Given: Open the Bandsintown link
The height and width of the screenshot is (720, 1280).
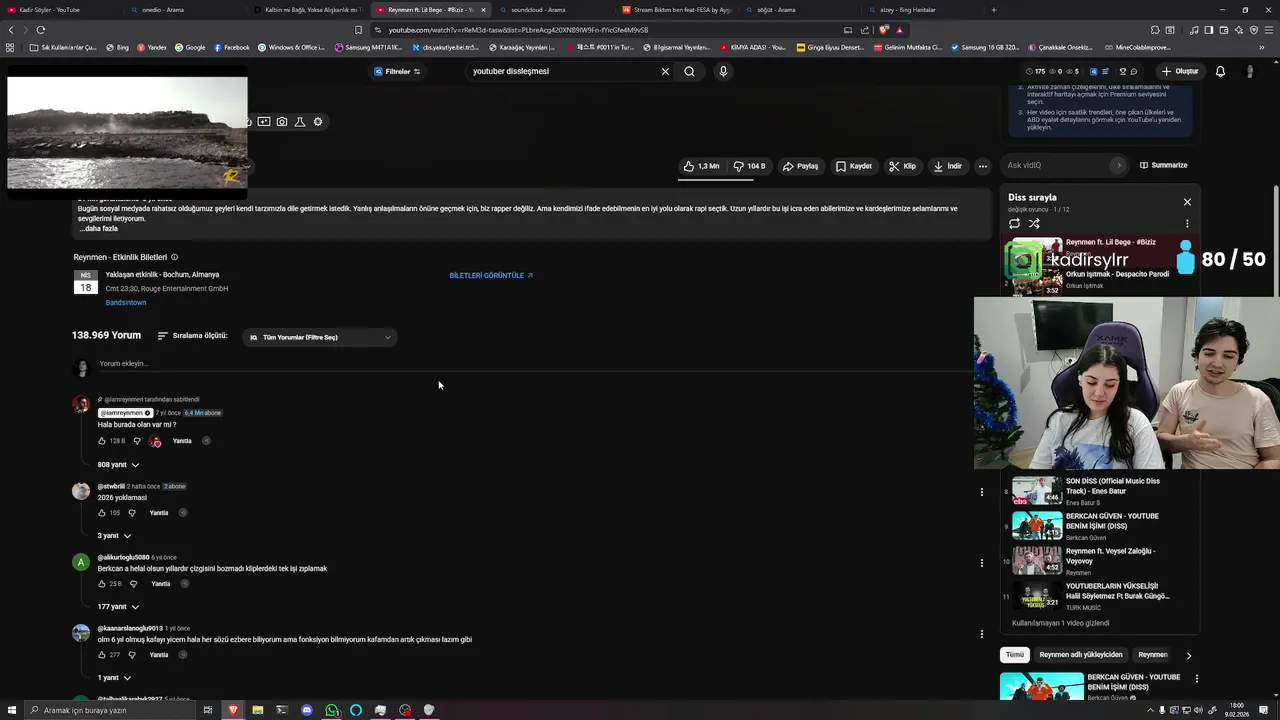Looking at the screenshot, I should pos(126,302).
